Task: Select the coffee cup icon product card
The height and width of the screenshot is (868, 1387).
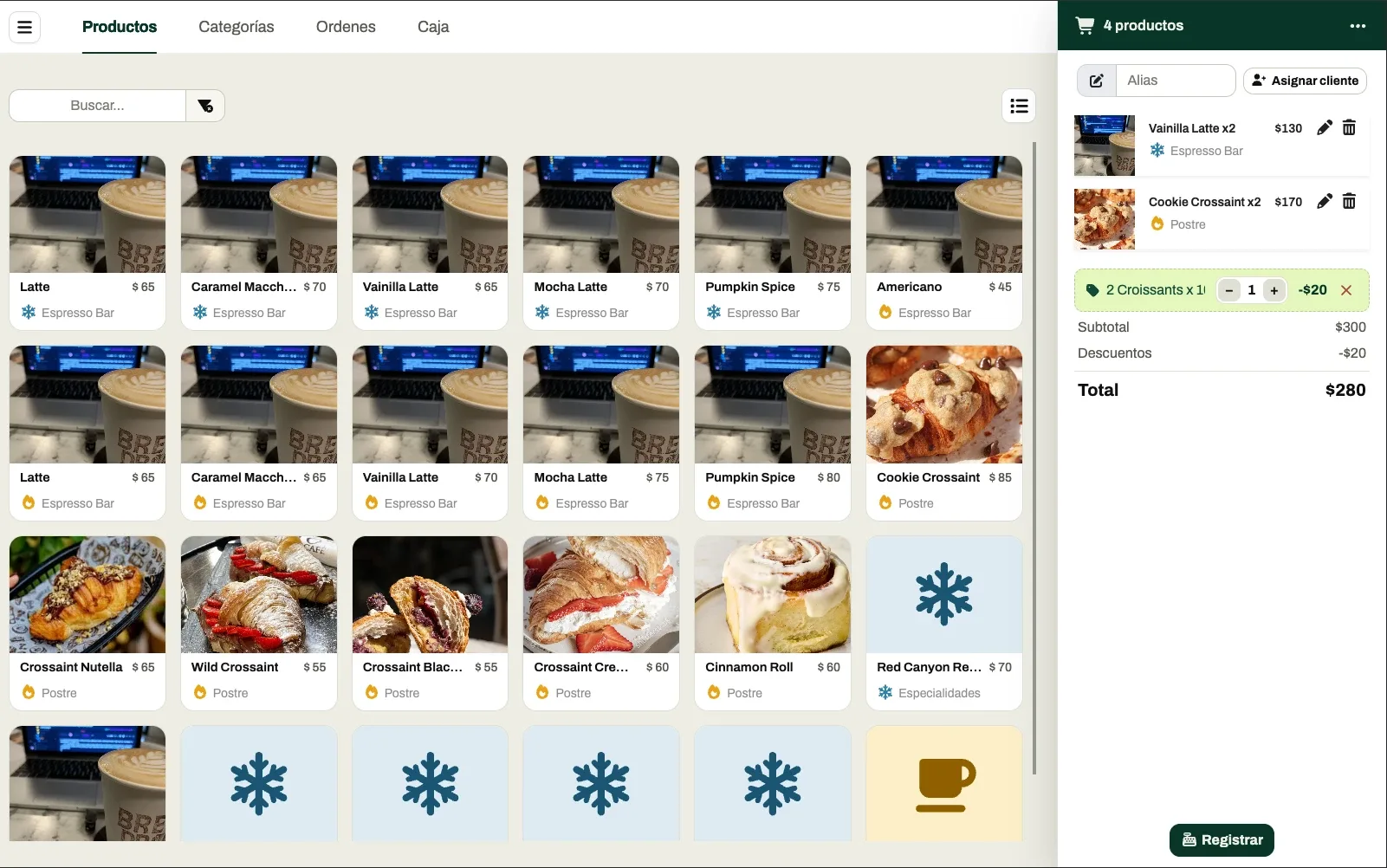Action: (944, 783)
